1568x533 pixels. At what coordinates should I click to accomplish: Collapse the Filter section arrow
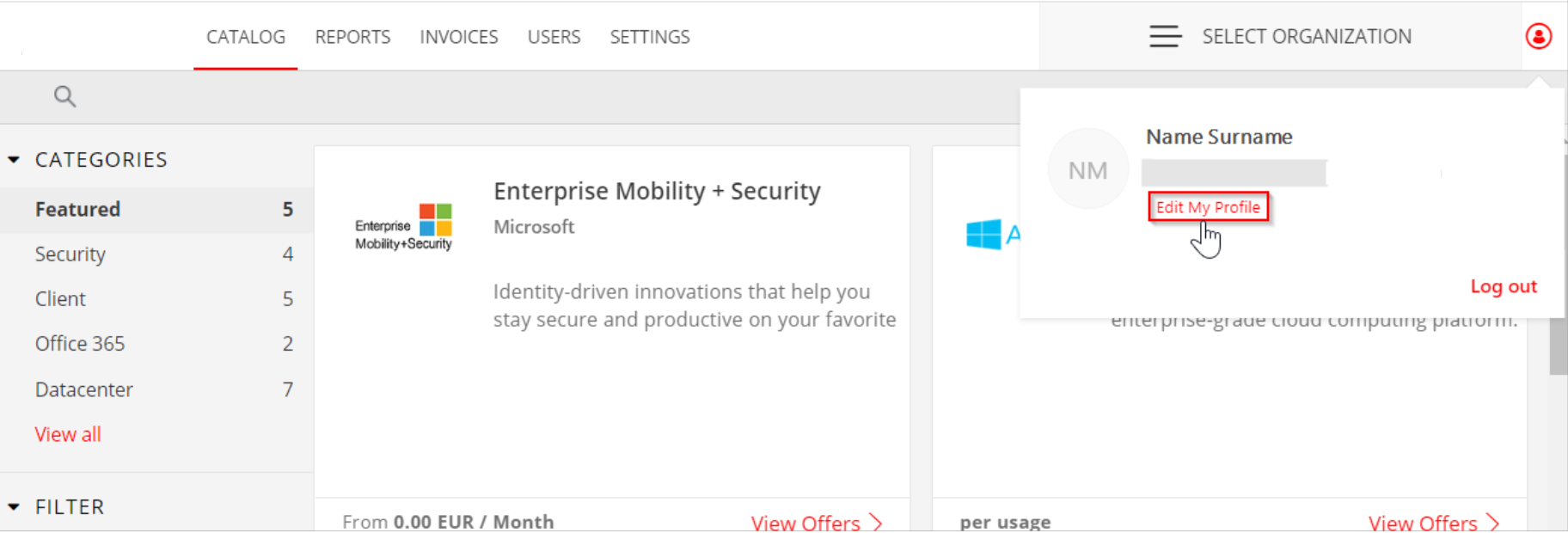(14, 507)
